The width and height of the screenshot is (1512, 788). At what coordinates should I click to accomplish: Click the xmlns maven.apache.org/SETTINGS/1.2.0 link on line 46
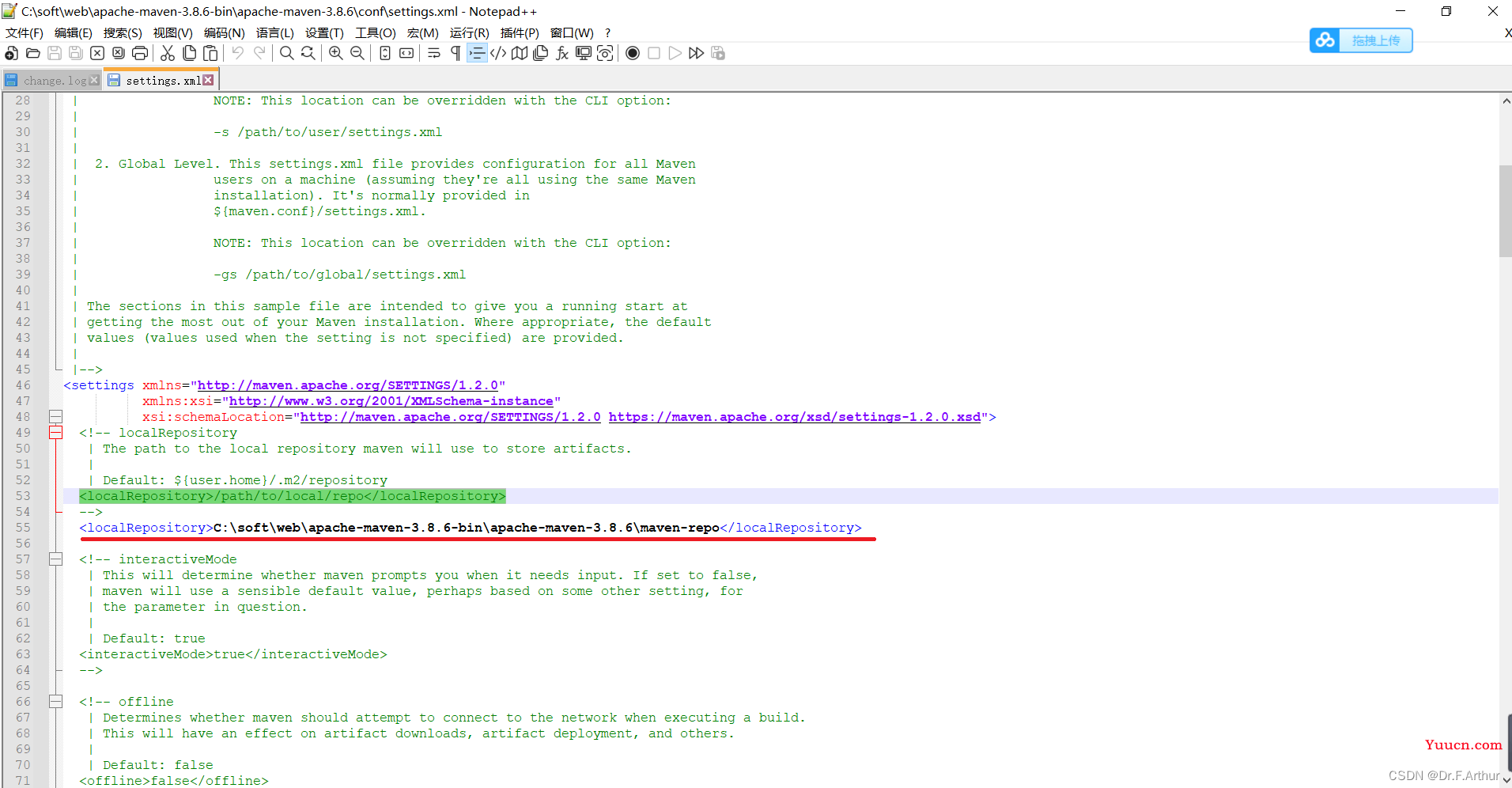(348, 385)
